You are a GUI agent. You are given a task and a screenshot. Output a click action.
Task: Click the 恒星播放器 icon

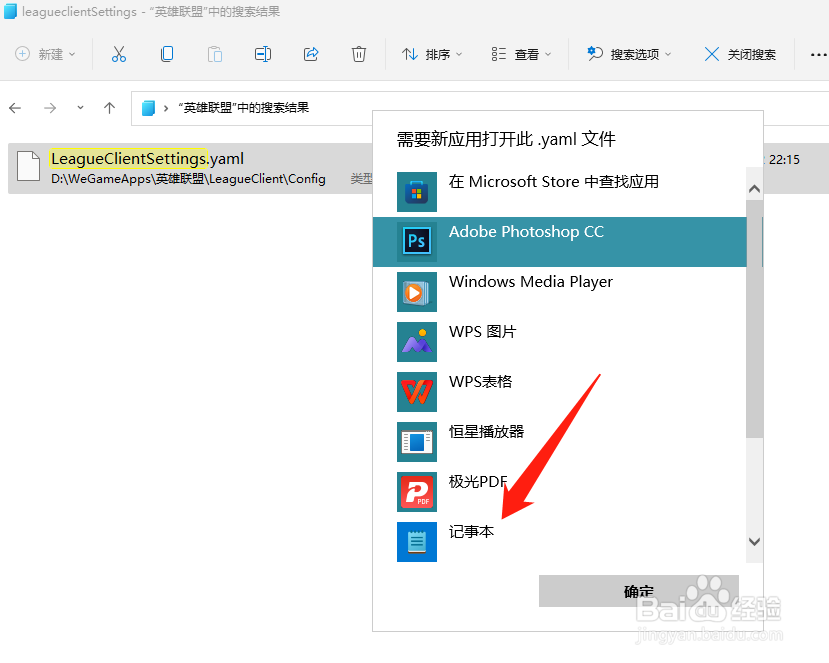click(x=417, y=441)
